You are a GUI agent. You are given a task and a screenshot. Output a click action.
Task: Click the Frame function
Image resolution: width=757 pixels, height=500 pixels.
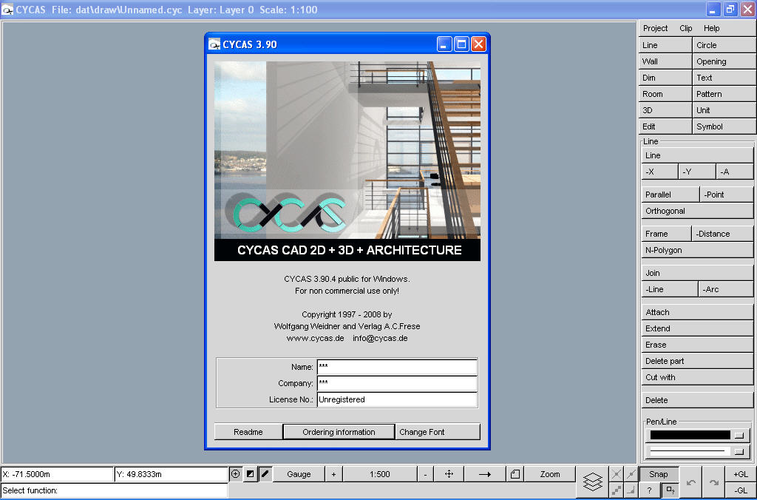pyautogui.click(x=667, y=234)
